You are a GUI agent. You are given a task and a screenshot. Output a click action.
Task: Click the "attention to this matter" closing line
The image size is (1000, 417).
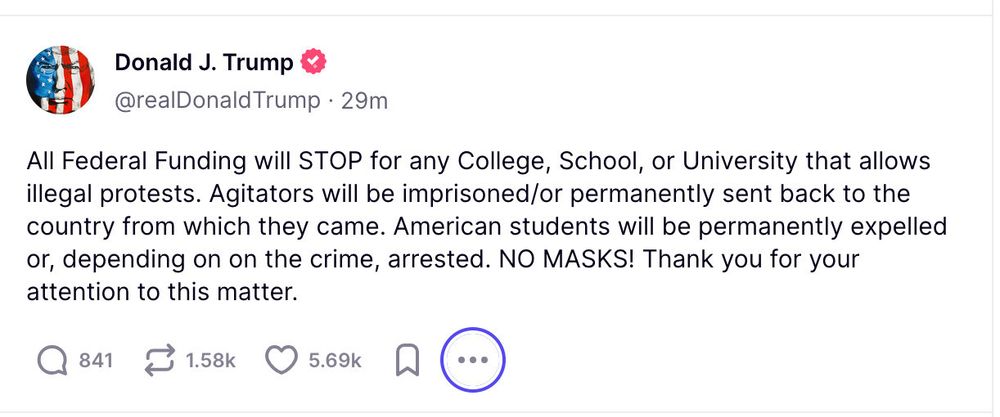tap(160, 293)
